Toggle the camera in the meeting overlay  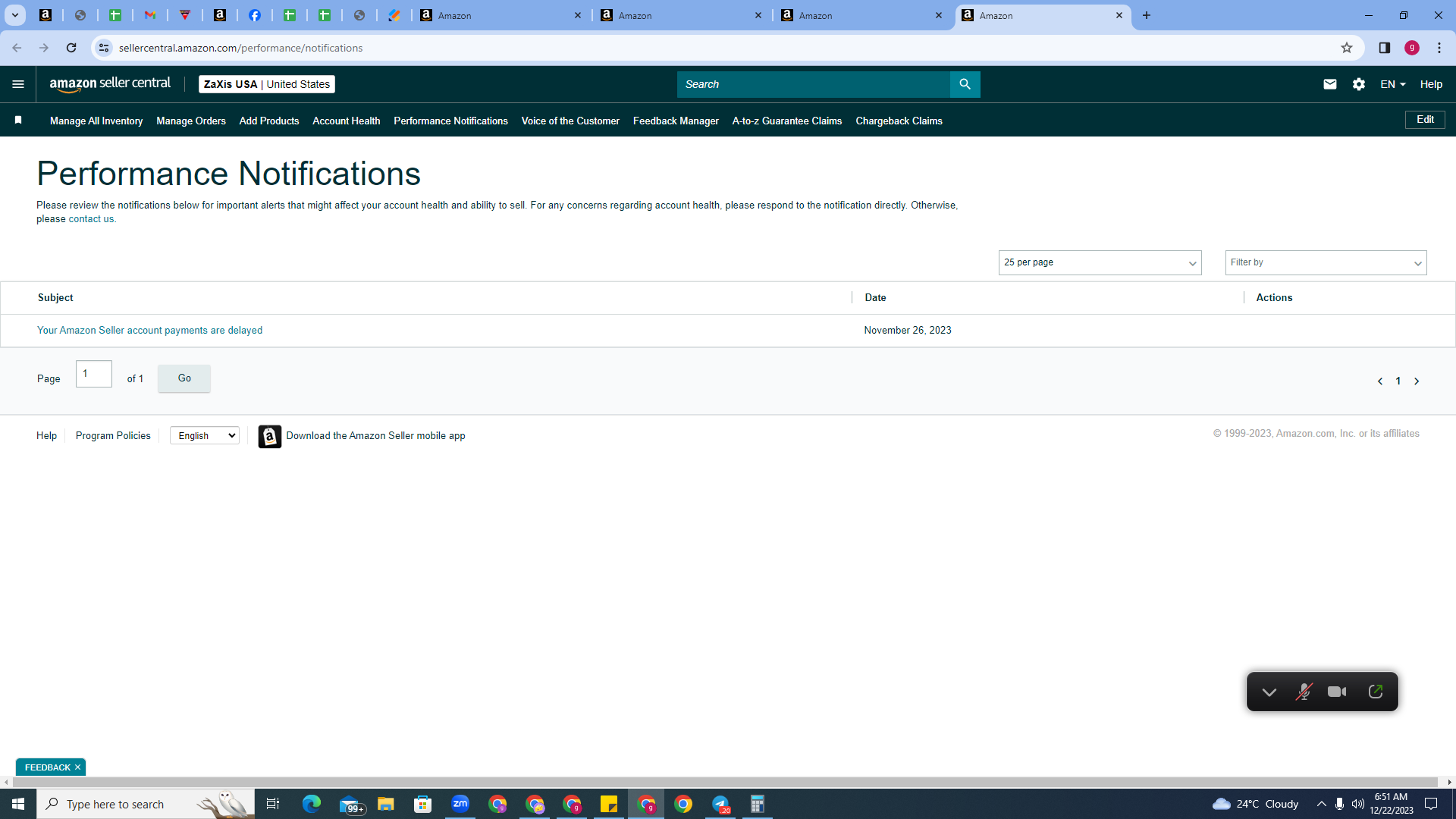[x=1337, y=692]
